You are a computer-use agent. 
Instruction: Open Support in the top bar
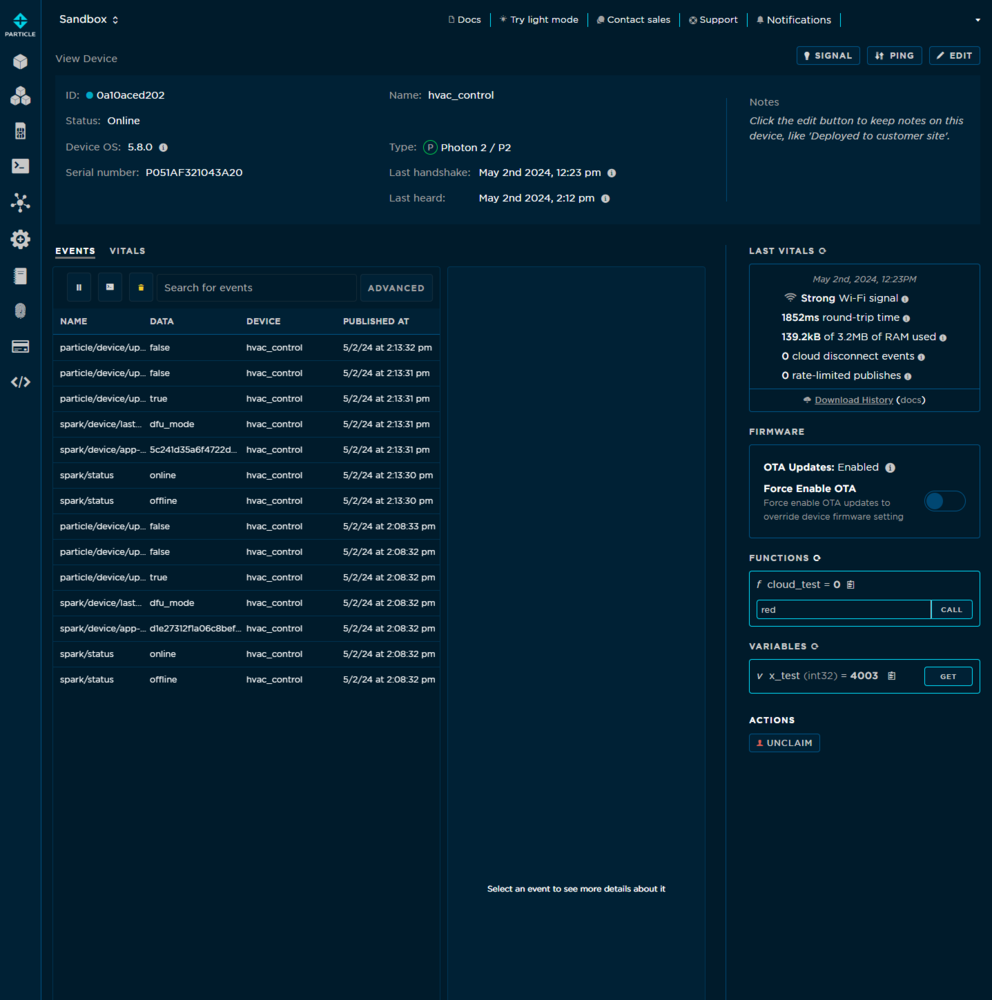(713, 20)
